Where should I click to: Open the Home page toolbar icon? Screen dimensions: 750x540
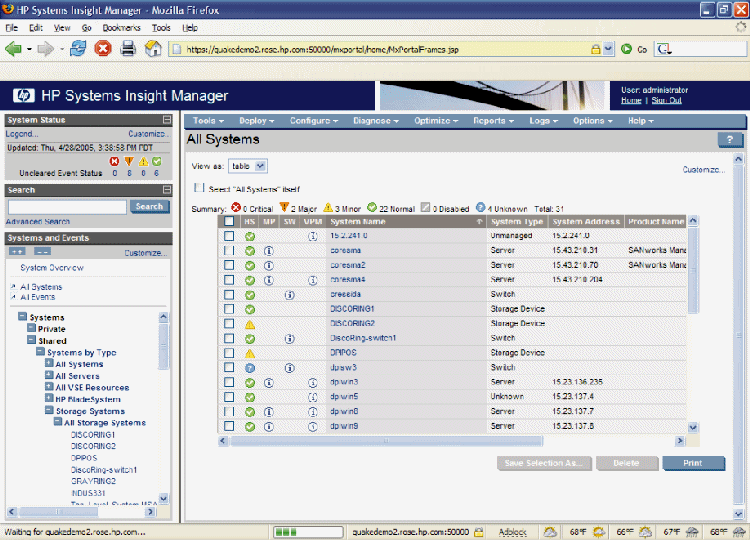[x=153, y=48]
